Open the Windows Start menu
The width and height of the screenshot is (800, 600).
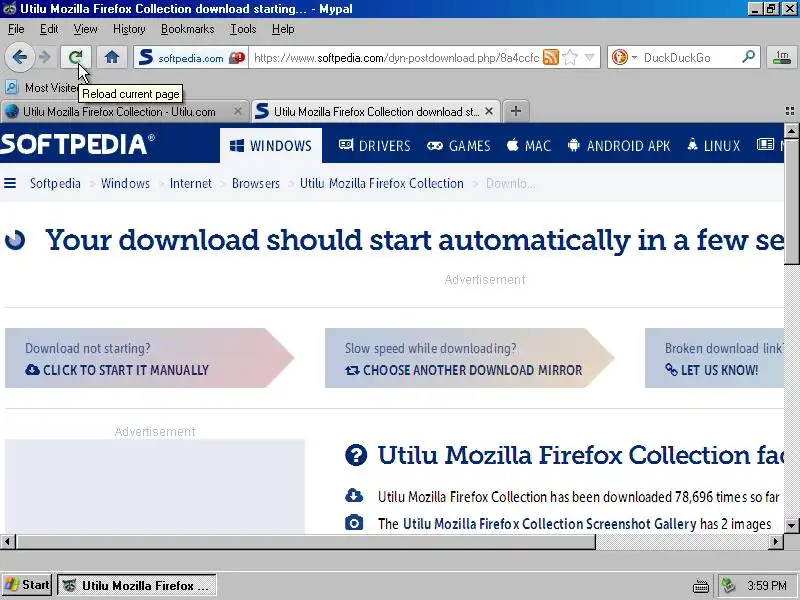[27, 585]
